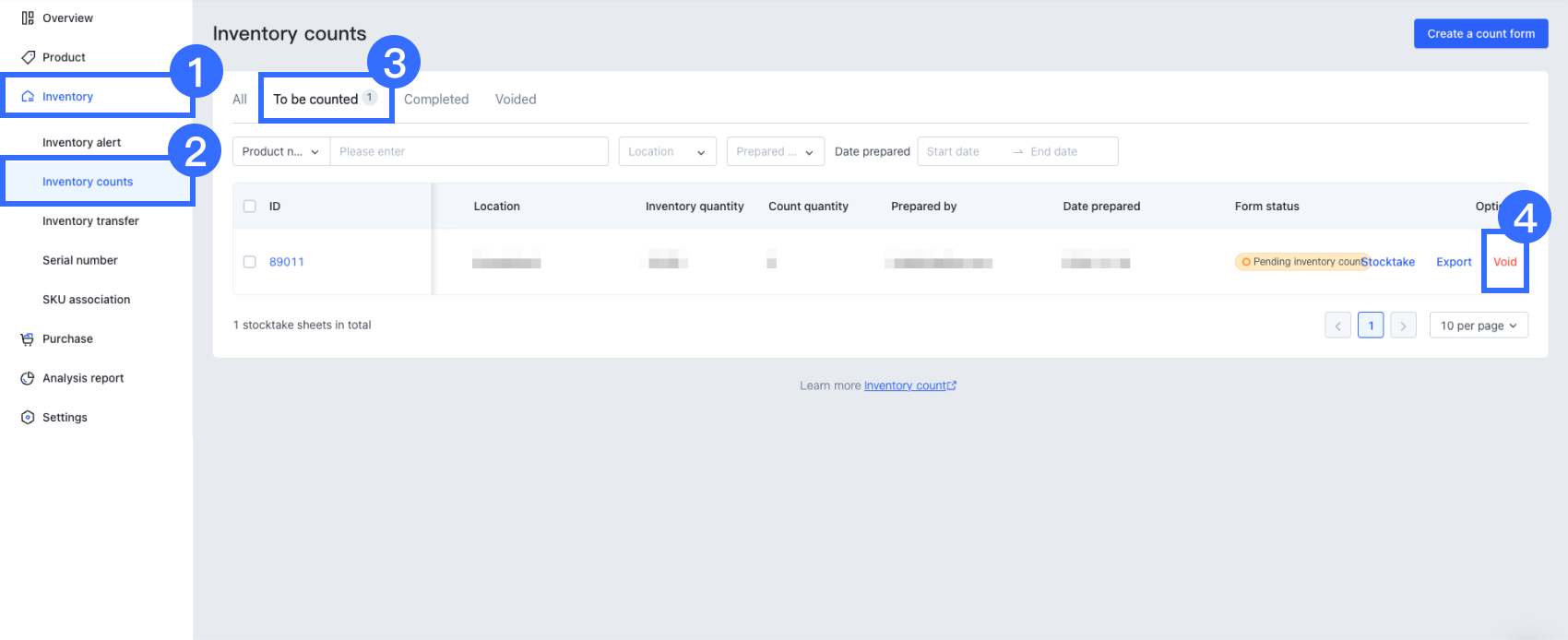Go to previous page arrow
This screenshot has height=640, width=1568.
point(1337,326)
